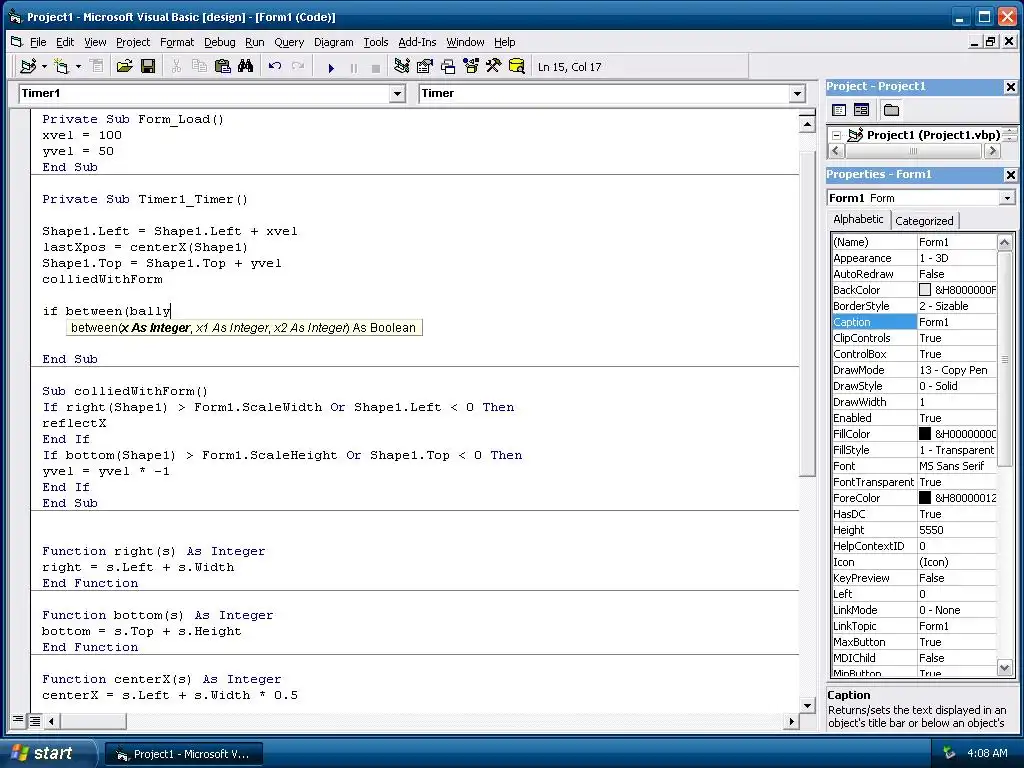Open the Menu Editor icon

(x=97, y=66)
